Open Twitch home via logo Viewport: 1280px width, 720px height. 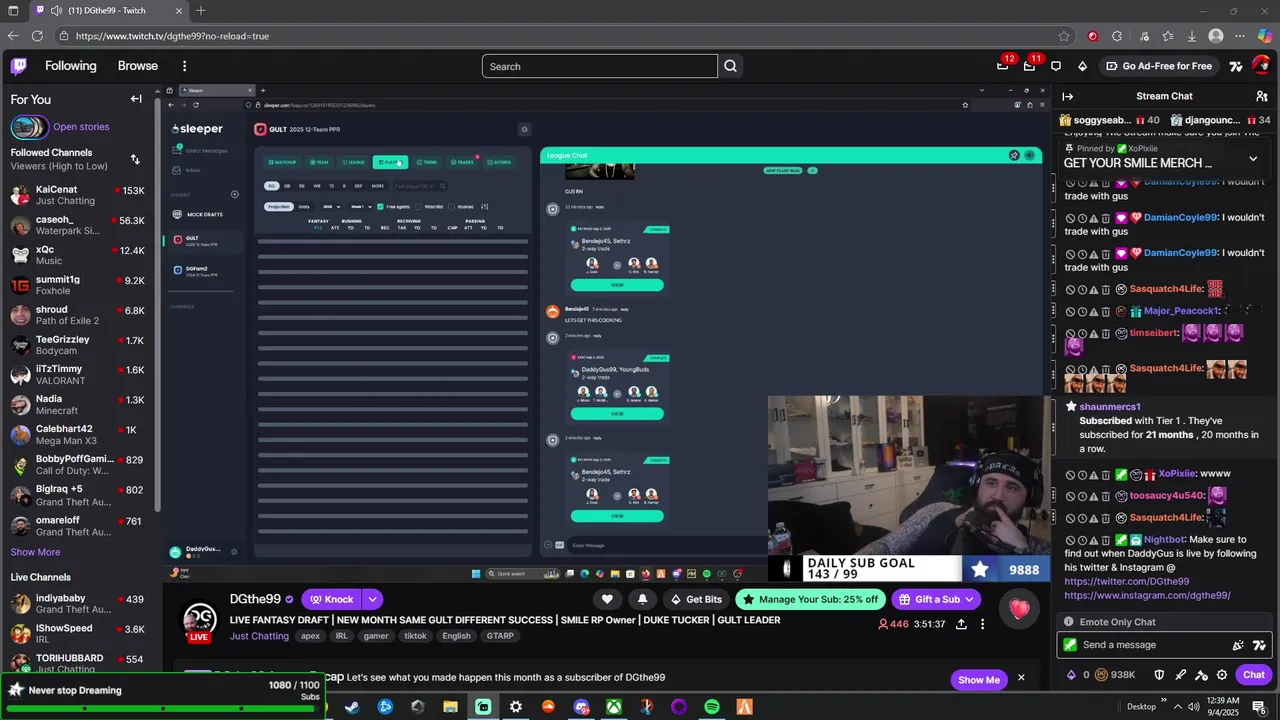pos(18,66)
